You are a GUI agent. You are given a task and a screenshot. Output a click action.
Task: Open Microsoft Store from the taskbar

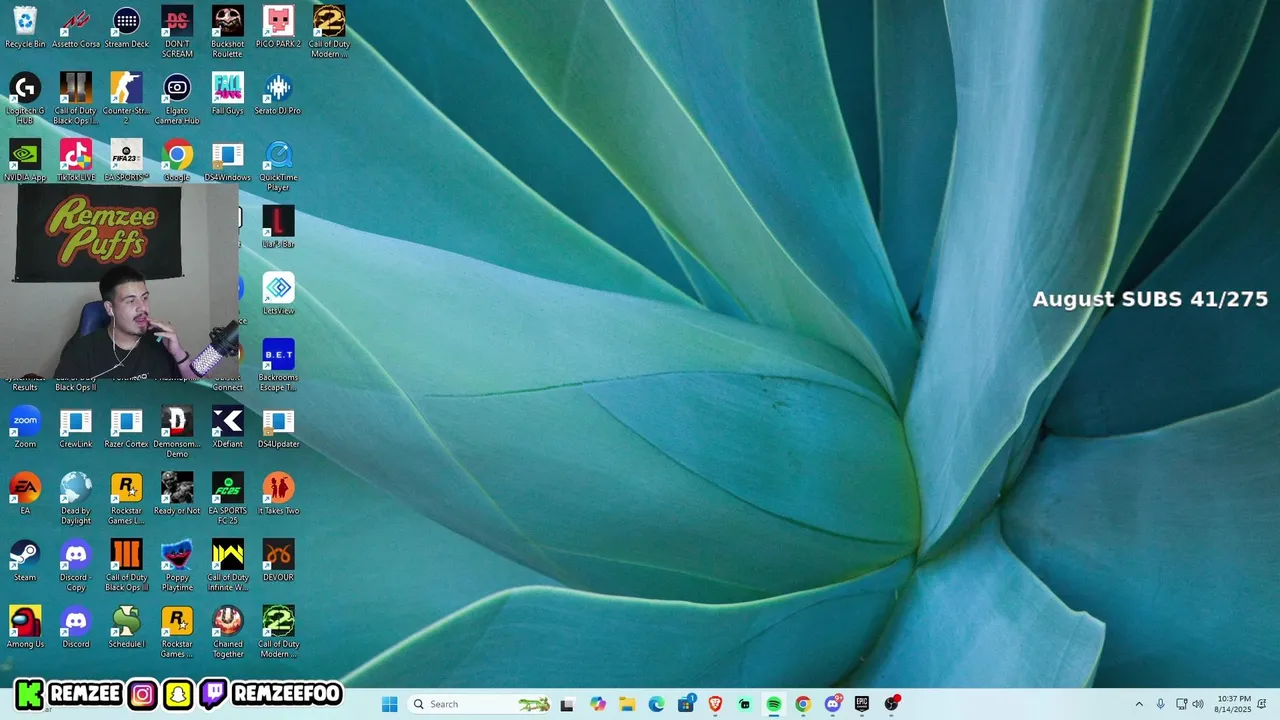coord(686,704)
